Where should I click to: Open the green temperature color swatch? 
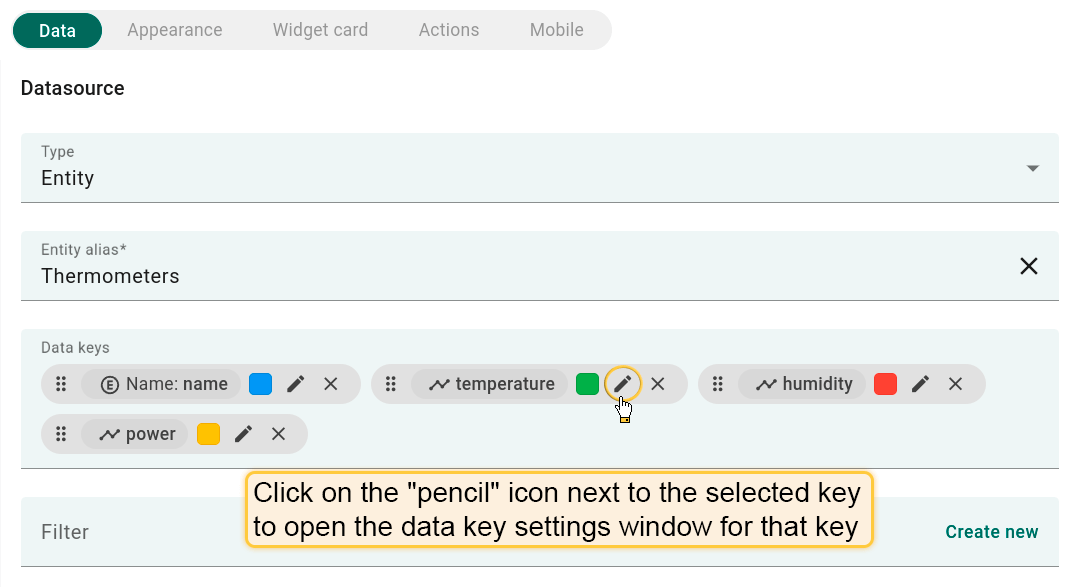[x=587, y=384]
